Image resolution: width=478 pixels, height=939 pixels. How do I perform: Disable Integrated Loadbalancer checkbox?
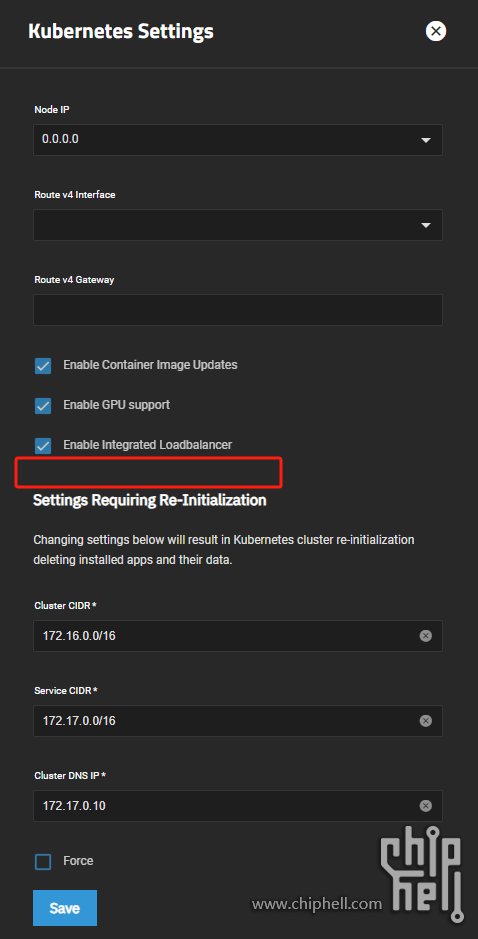click(43, 446)
